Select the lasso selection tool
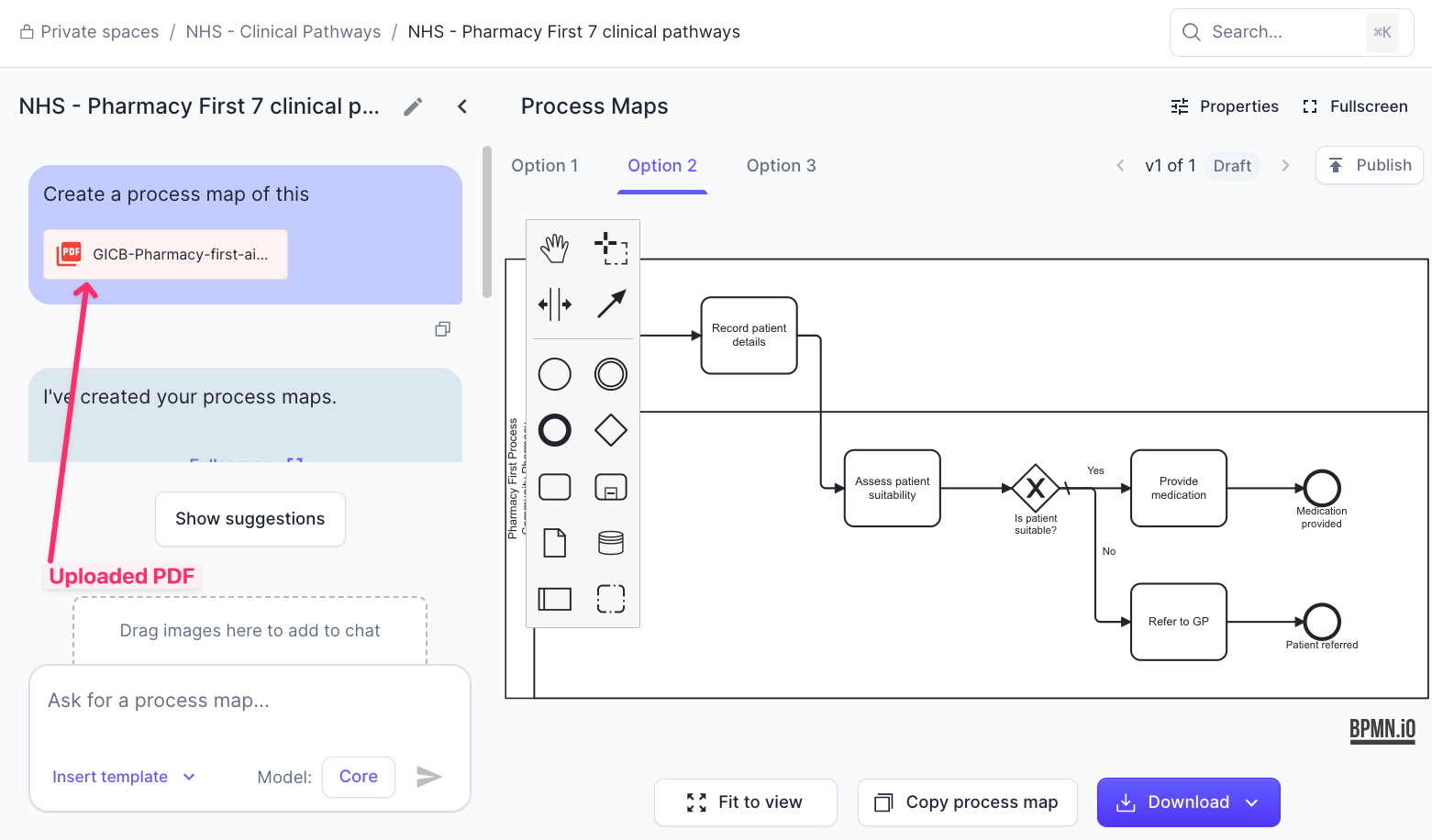 tap(611, 249)
